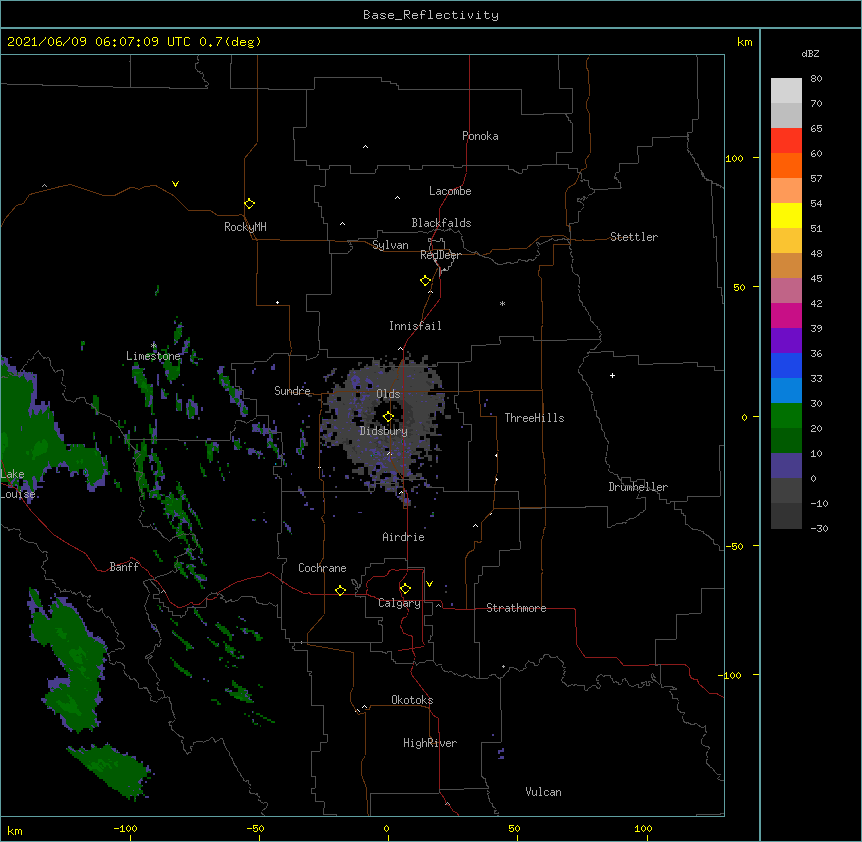
Task: Select the magenta 42-39 dBZ swatch
Action: [786, 315]
